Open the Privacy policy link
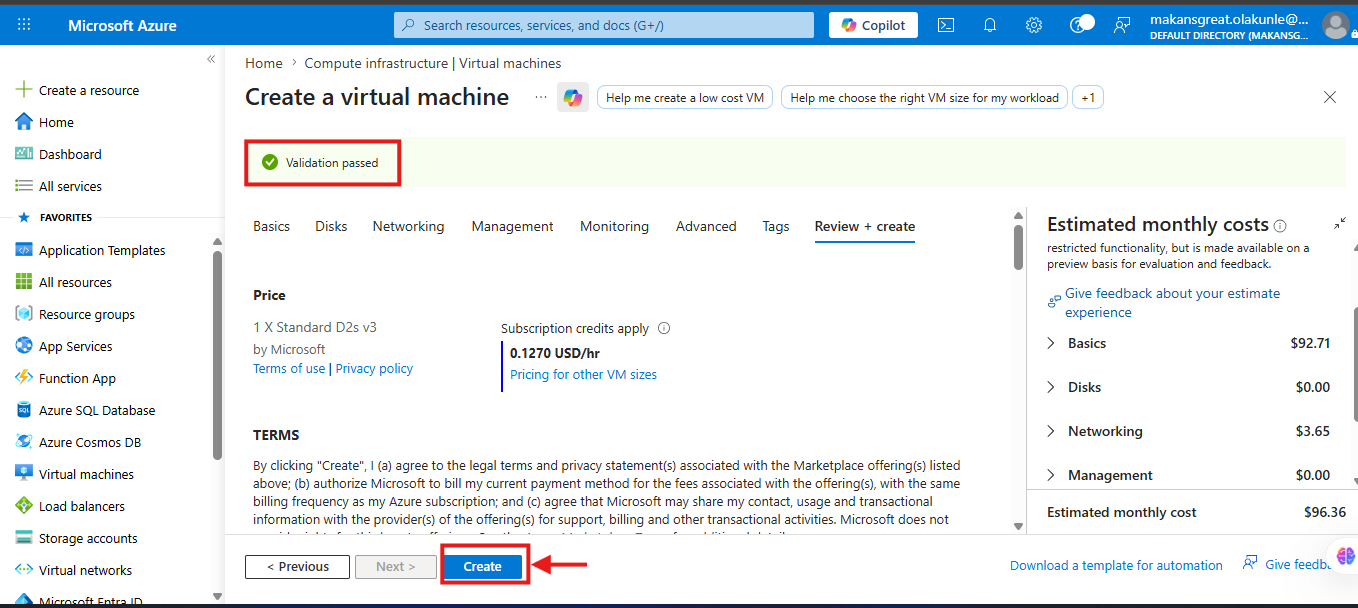This screenshot has width=1358, height=608. pyautogui.click(x=374, y=368)
